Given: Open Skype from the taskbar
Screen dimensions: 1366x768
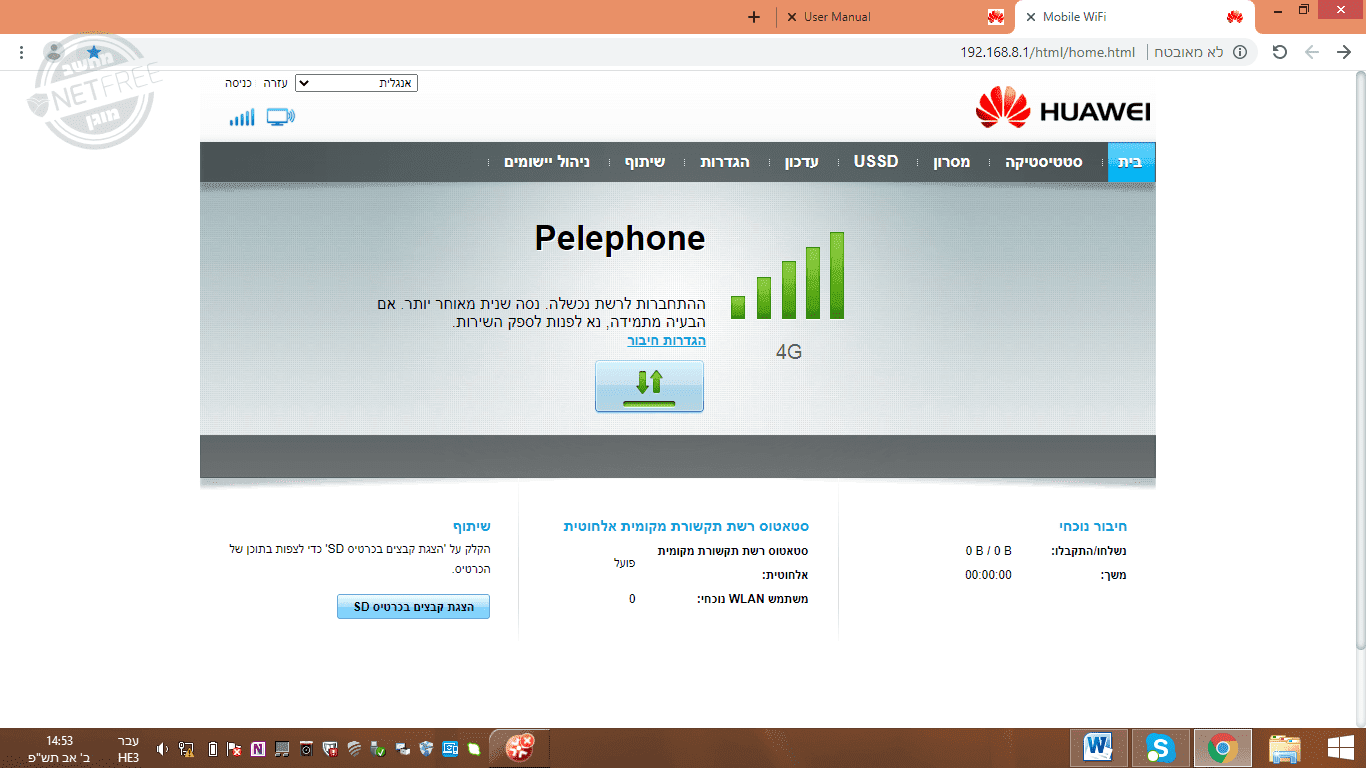Looking at the screenshot, I should [x=1160, y=748].
